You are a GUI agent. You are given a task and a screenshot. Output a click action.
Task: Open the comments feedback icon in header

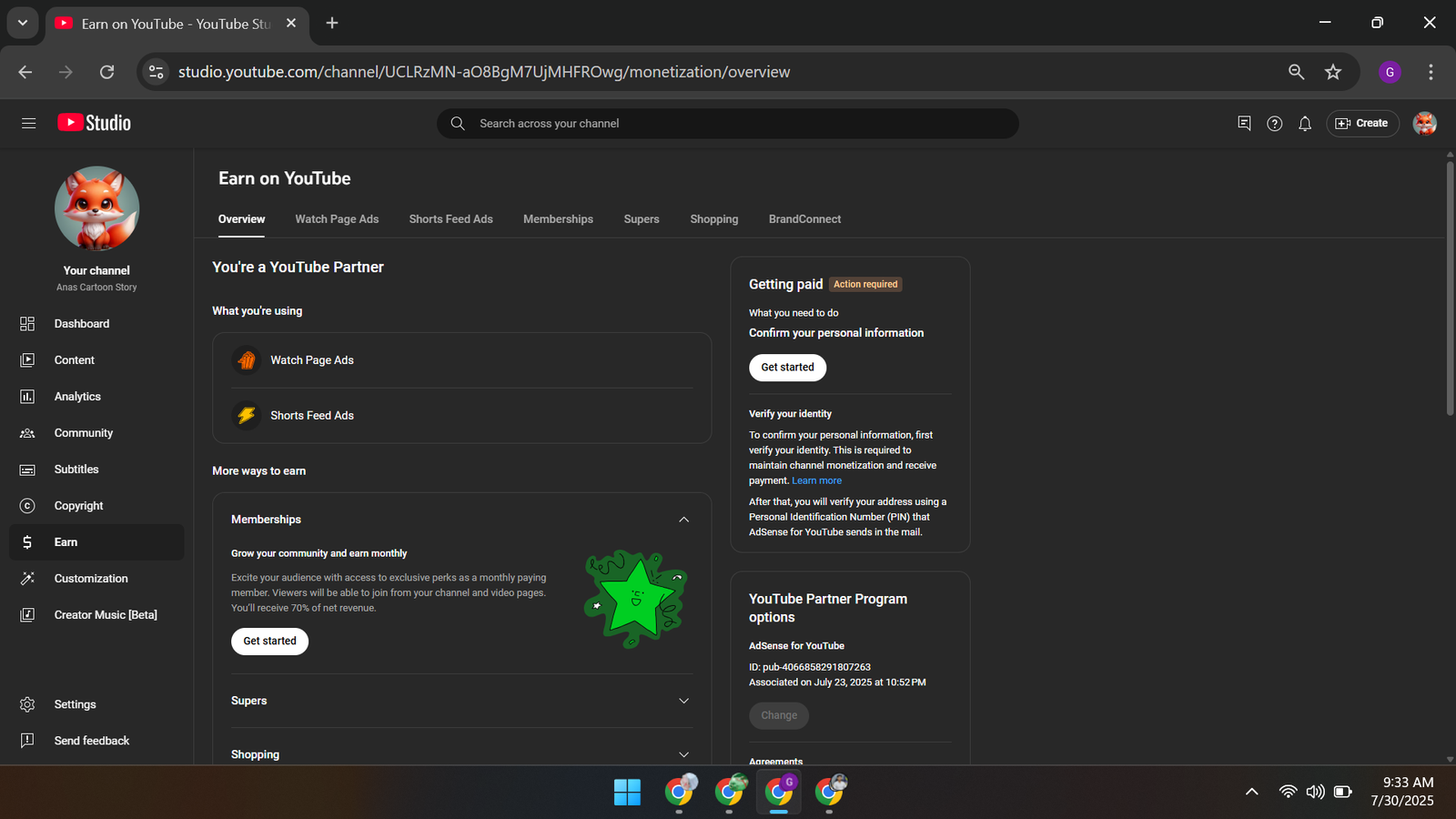point(1244,123)
